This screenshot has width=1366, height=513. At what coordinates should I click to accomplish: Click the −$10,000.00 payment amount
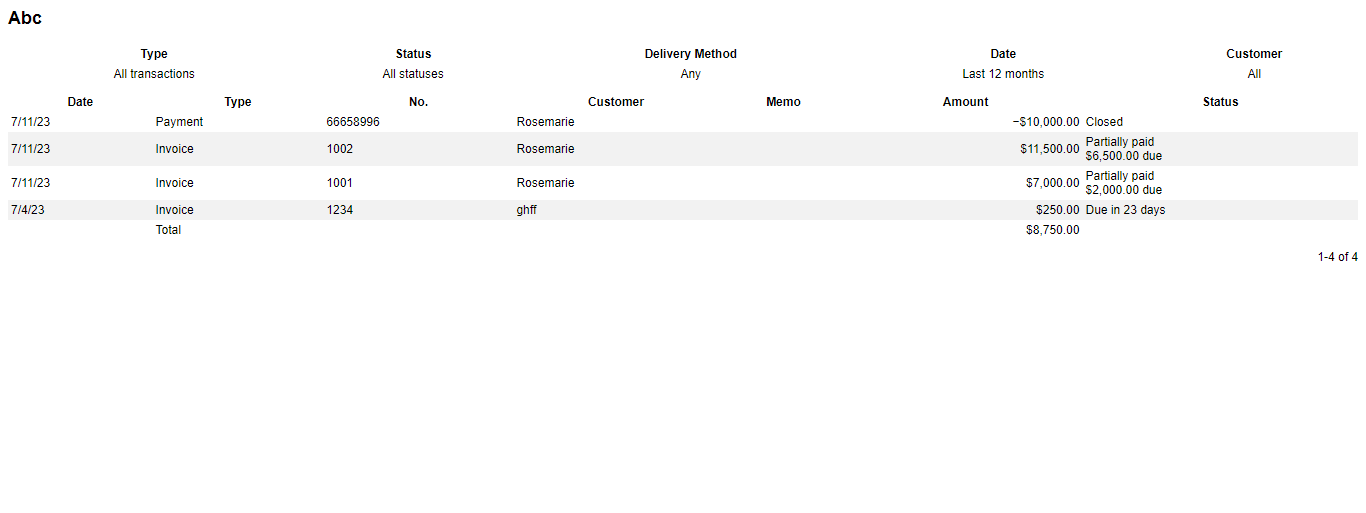1046,122
